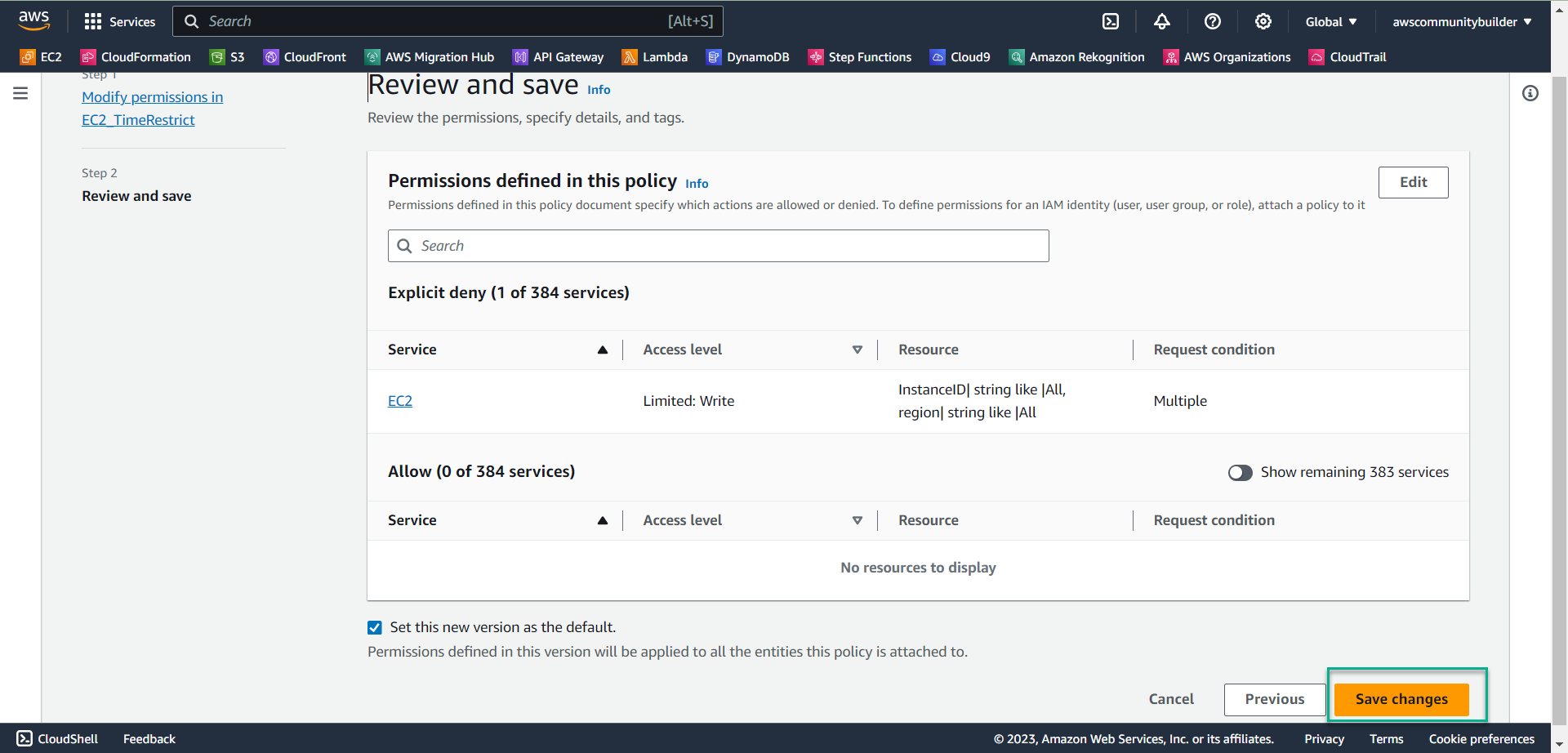The image size is (1568, 753).
Task: Open the Privacy footer link
Action: click(1324, 738)
